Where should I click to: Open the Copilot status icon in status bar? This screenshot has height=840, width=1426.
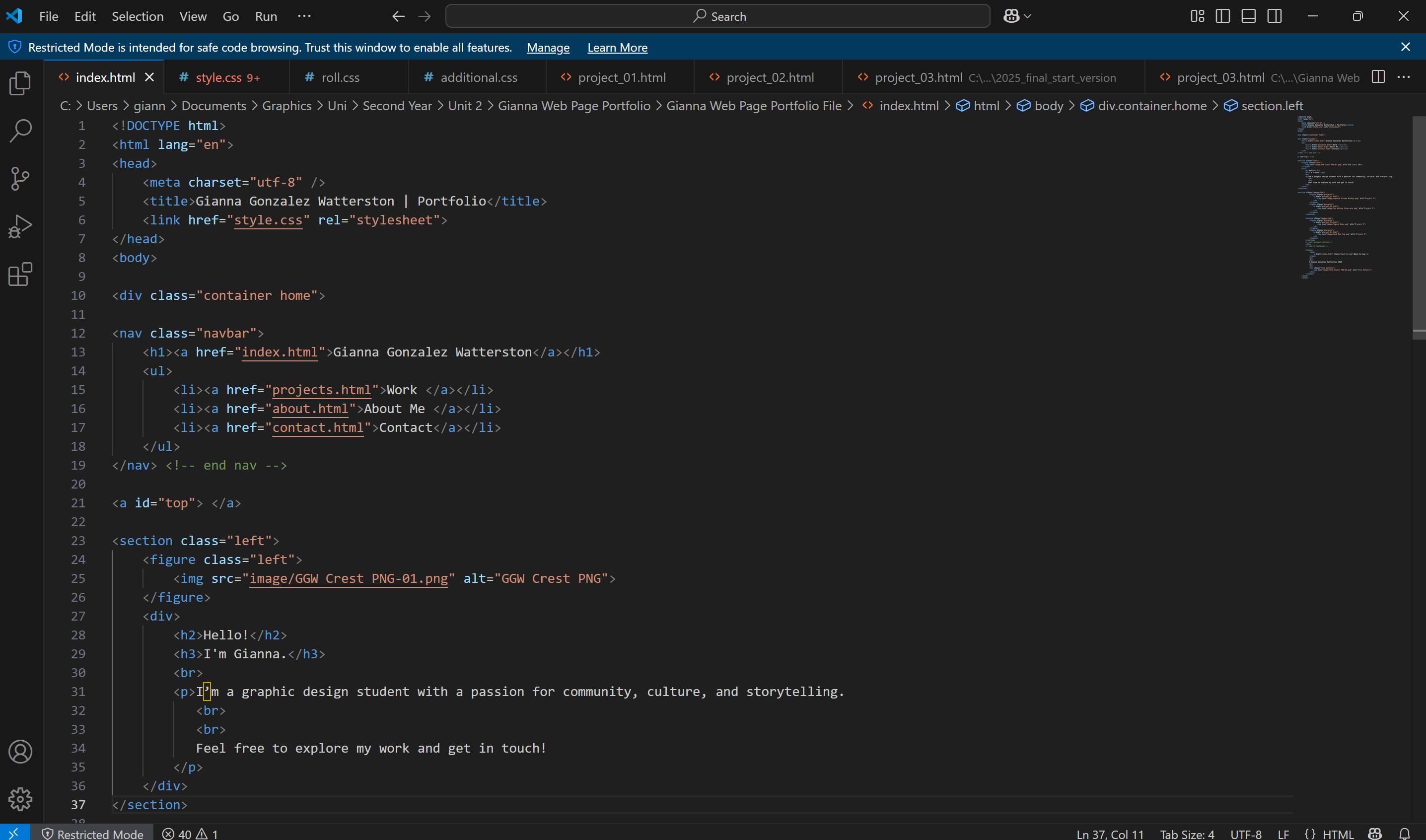1375,834
